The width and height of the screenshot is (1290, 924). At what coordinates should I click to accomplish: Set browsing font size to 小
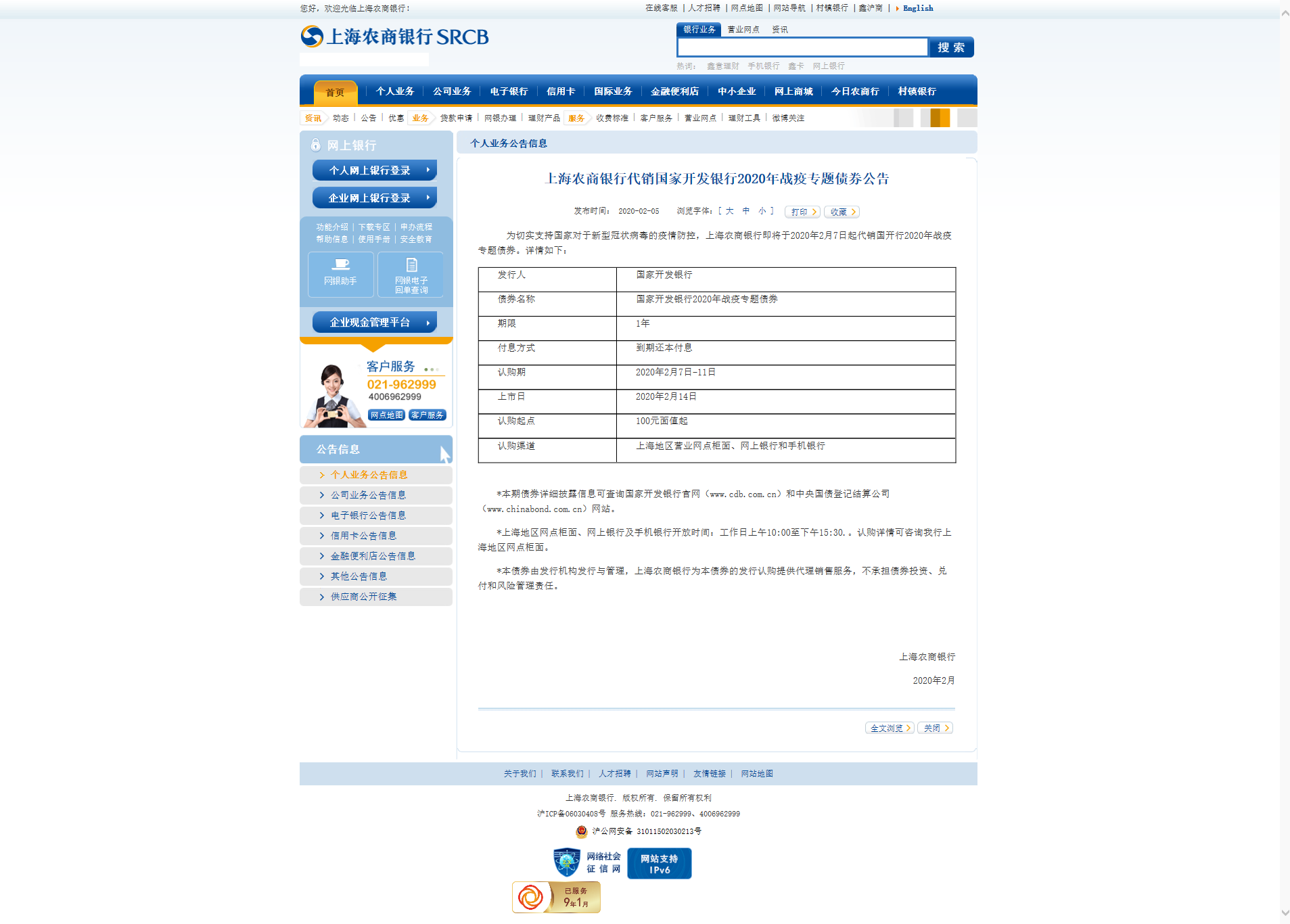pos(762,211)
